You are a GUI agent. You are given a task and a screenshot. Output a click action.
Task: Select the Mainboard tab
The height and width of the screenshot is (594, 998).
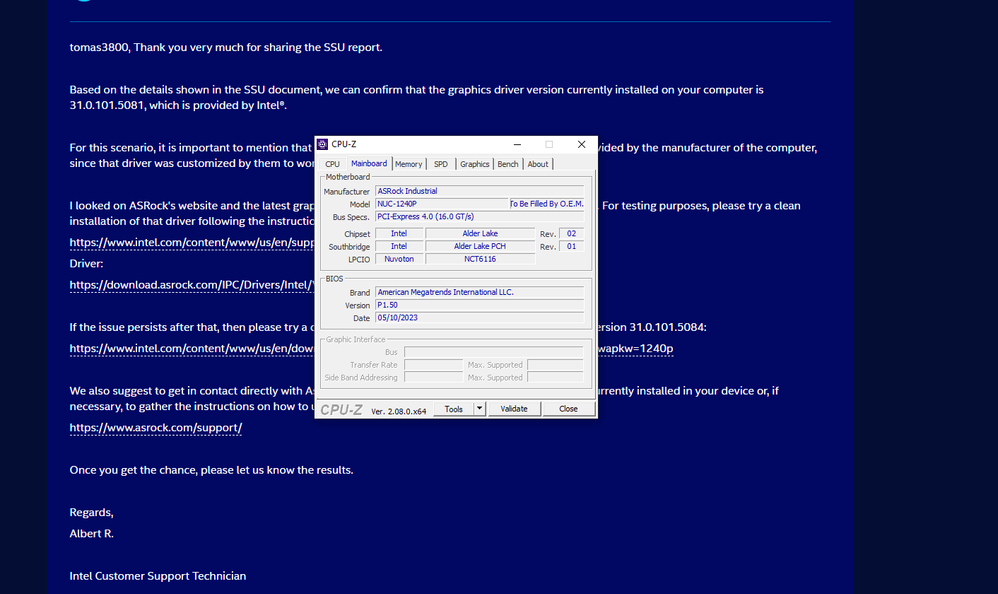pyautogui.click(x=369, y=164)
